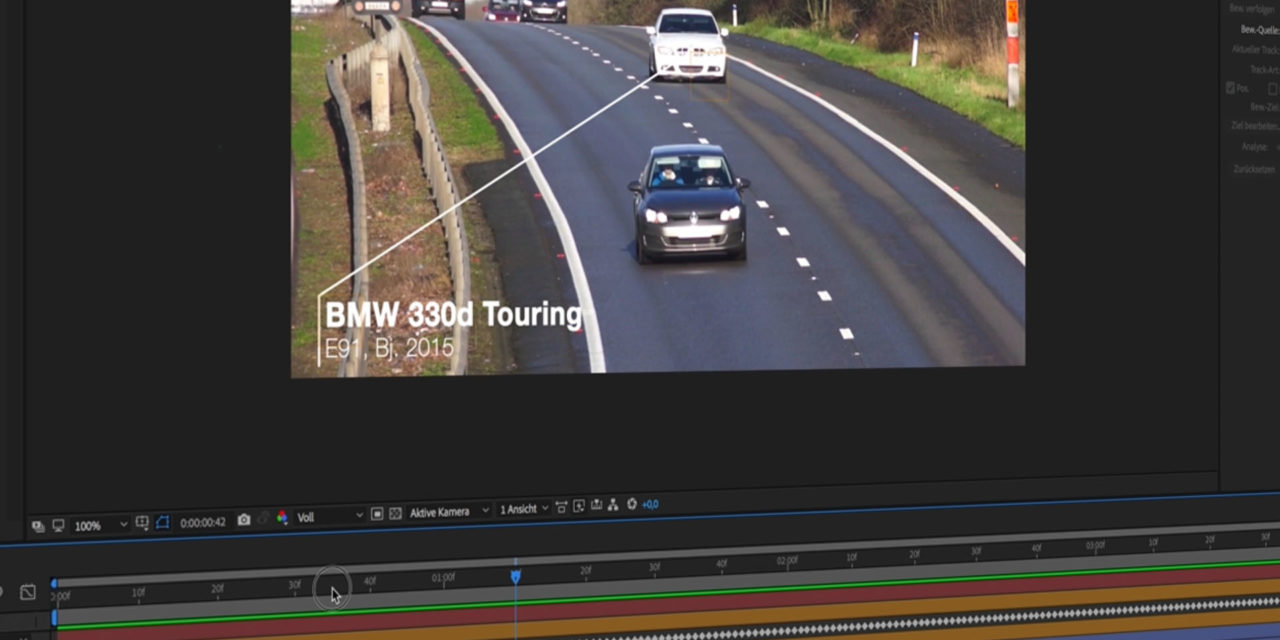Click the 02:00f mark on time ruler

click(x=787, y=561)
